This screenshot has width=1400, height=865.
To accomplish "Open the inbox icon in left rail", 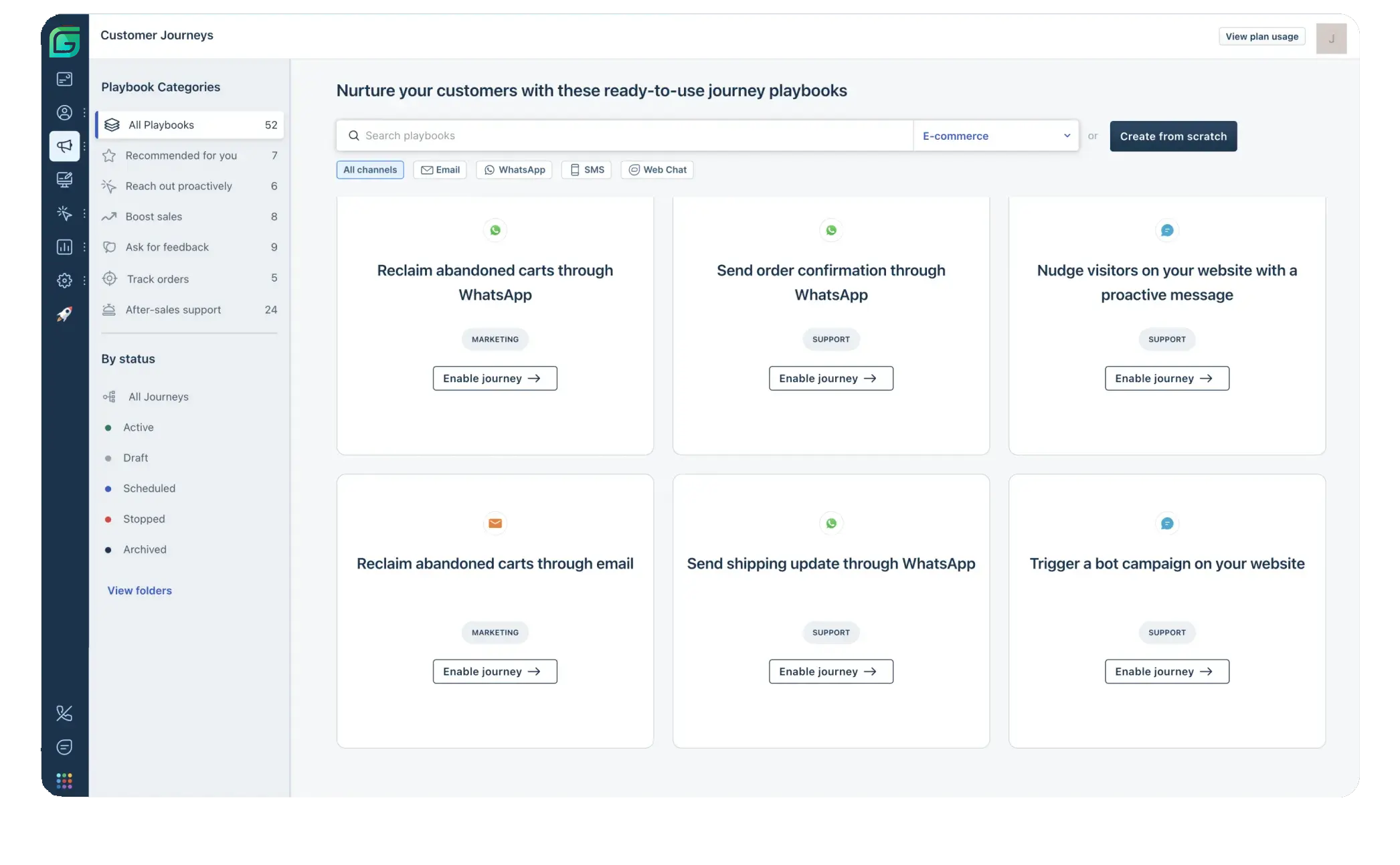I will point(64,79).
